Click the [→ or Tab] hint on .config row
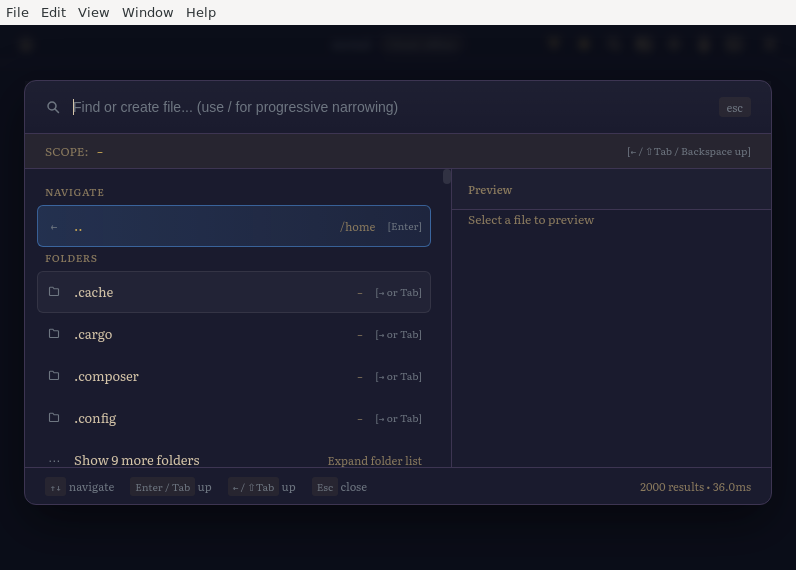 399,418
